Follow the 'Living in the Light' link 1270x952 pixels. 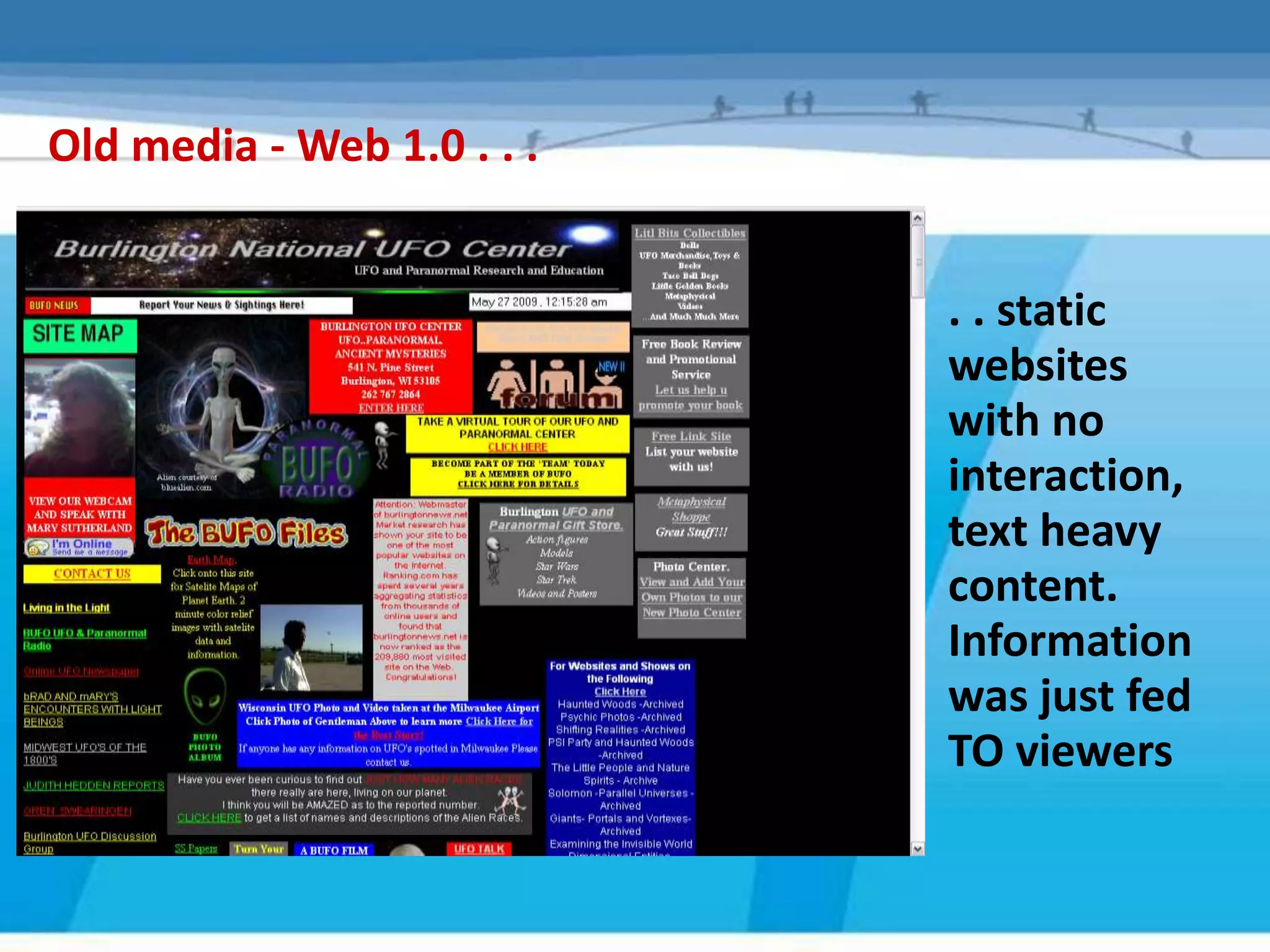[66, 608]
